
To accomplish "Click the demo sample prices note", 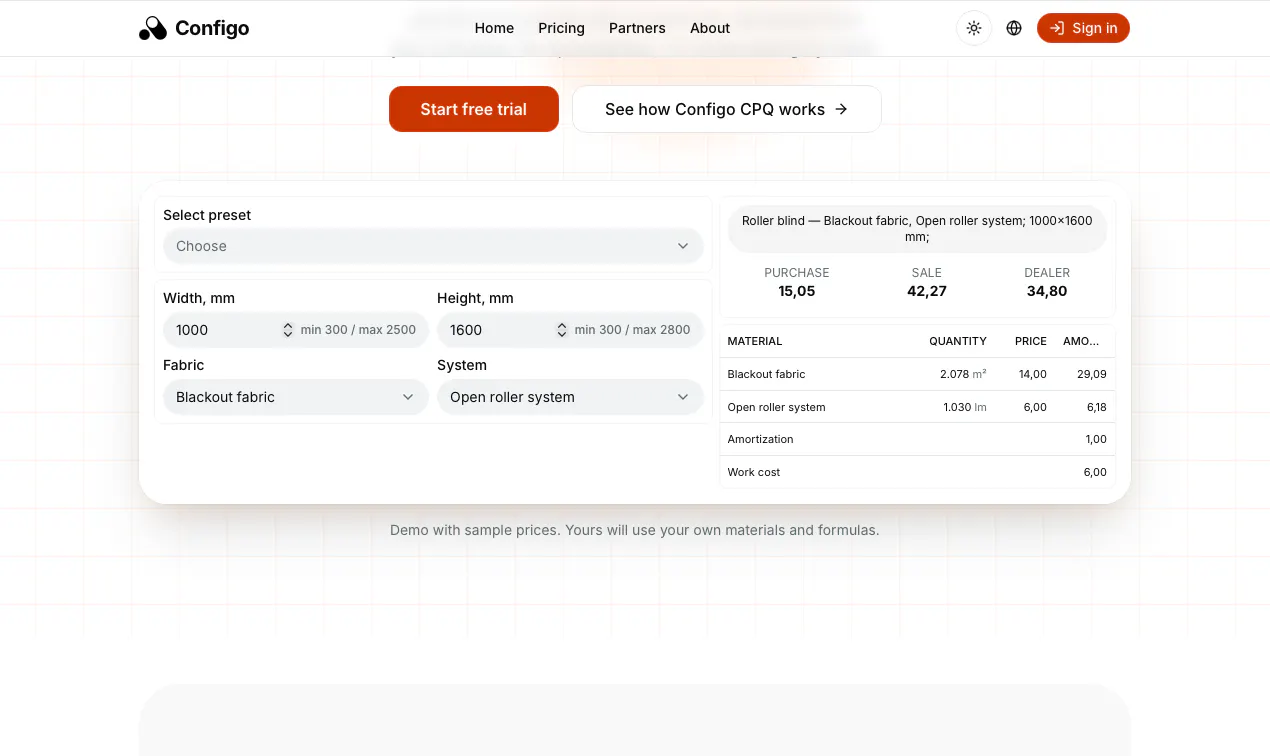I will point(635,530).
